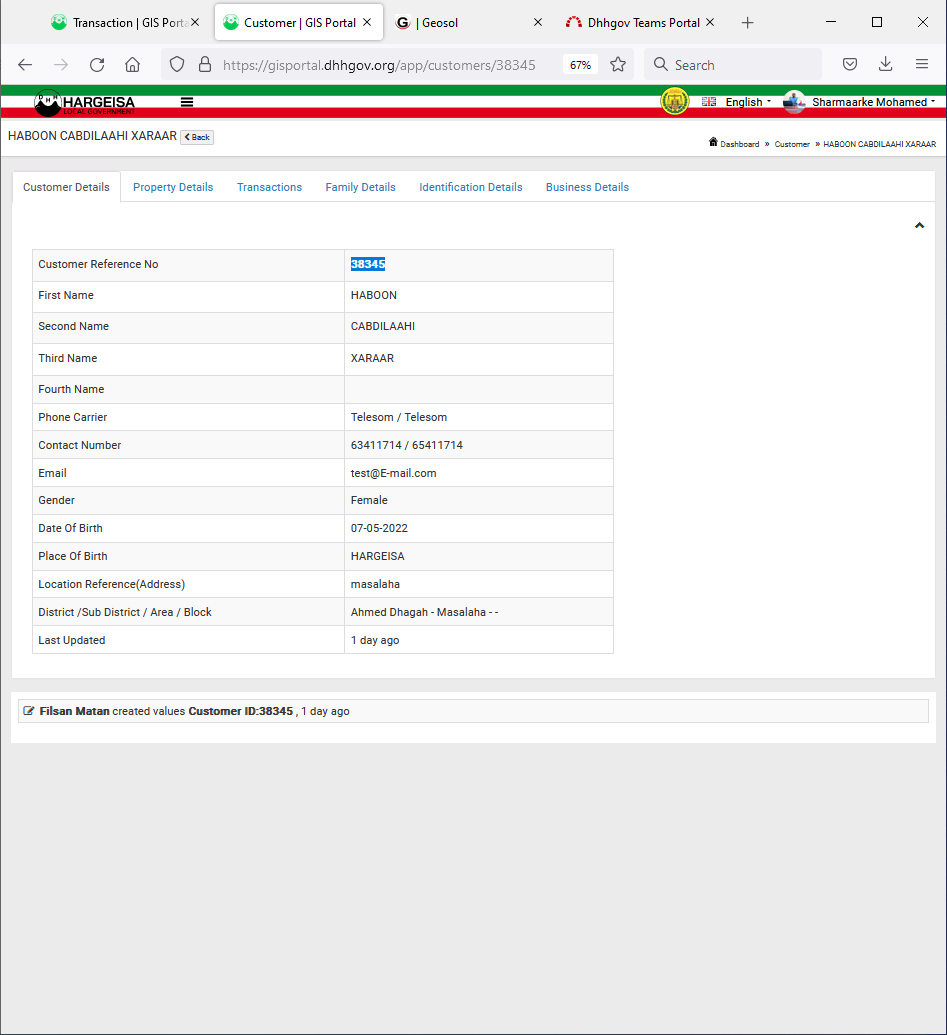Click highlighted reference number 38345
The height and width of the screenshot is (1035, 947).
click(368, 264)
